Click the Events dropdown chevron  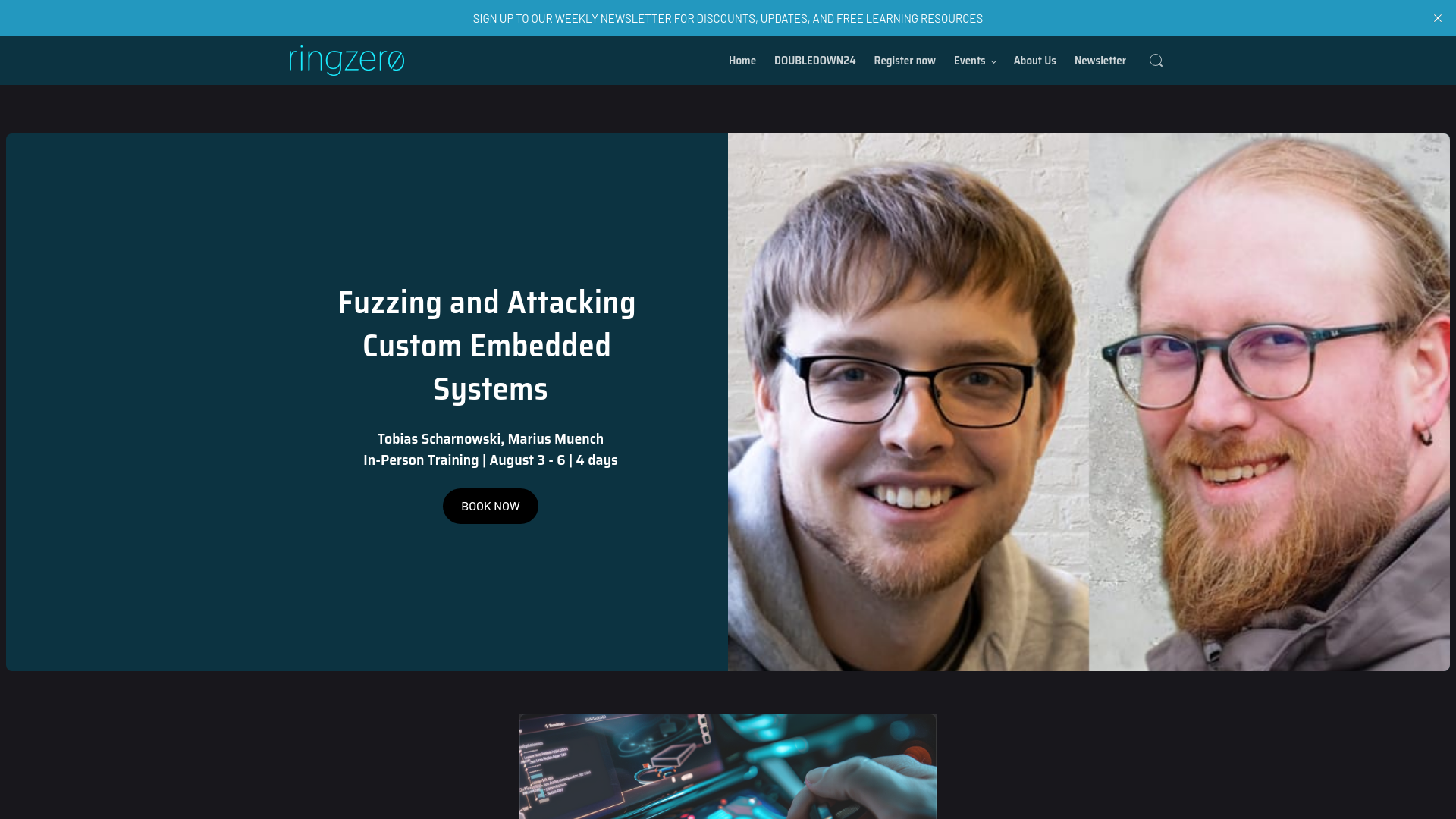994,61
